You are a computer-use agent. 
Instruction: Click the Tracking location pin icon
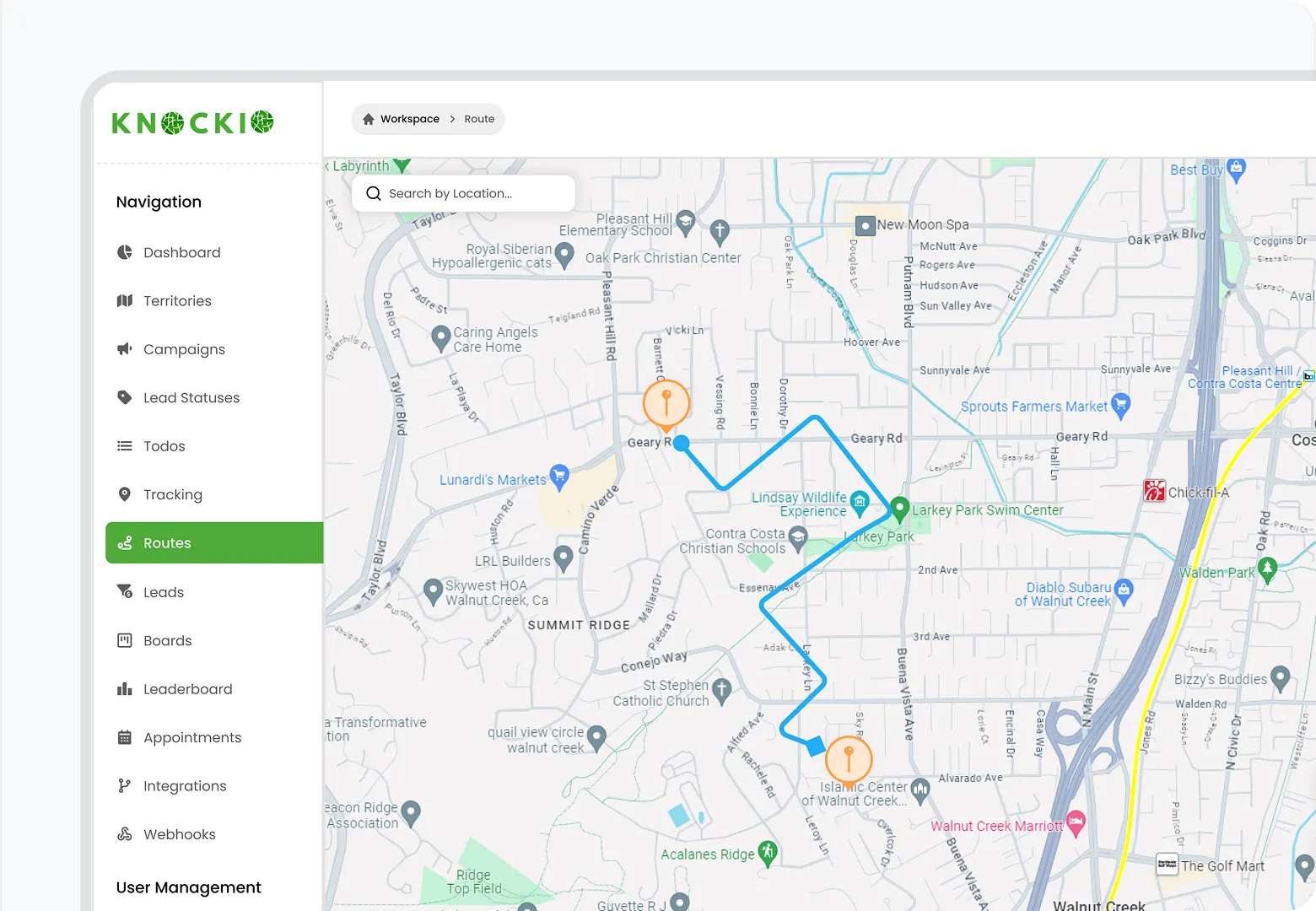pyautogui.click(x=125, y=494)
